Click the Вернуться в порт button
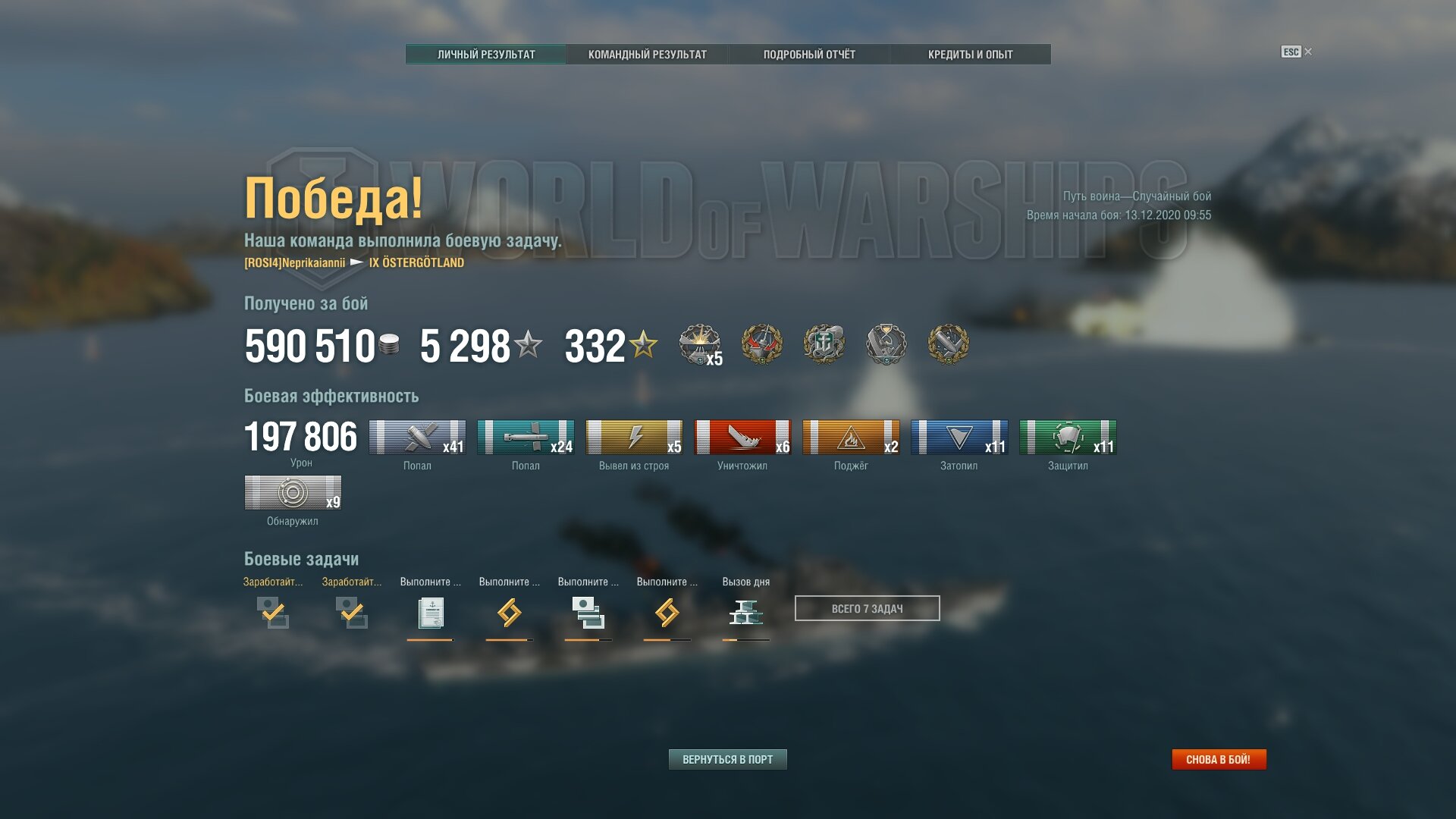 728,759
